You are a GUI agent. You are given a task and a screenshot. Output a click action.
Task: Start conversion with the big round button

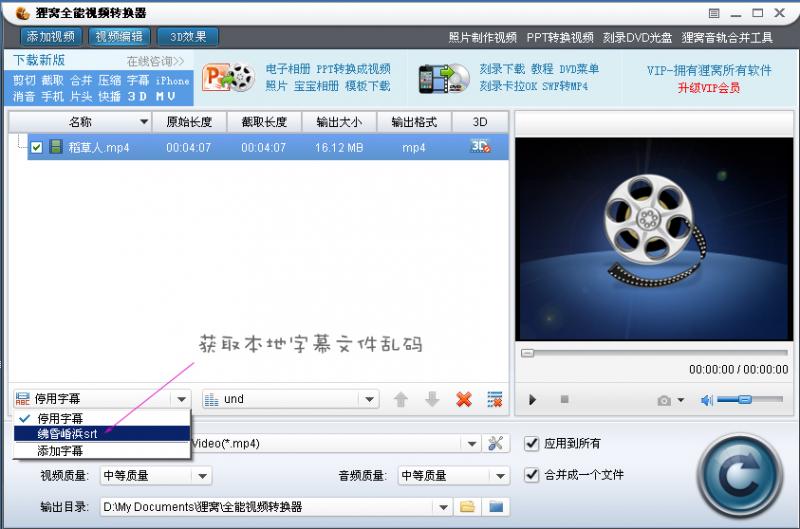tap(740, 476)
